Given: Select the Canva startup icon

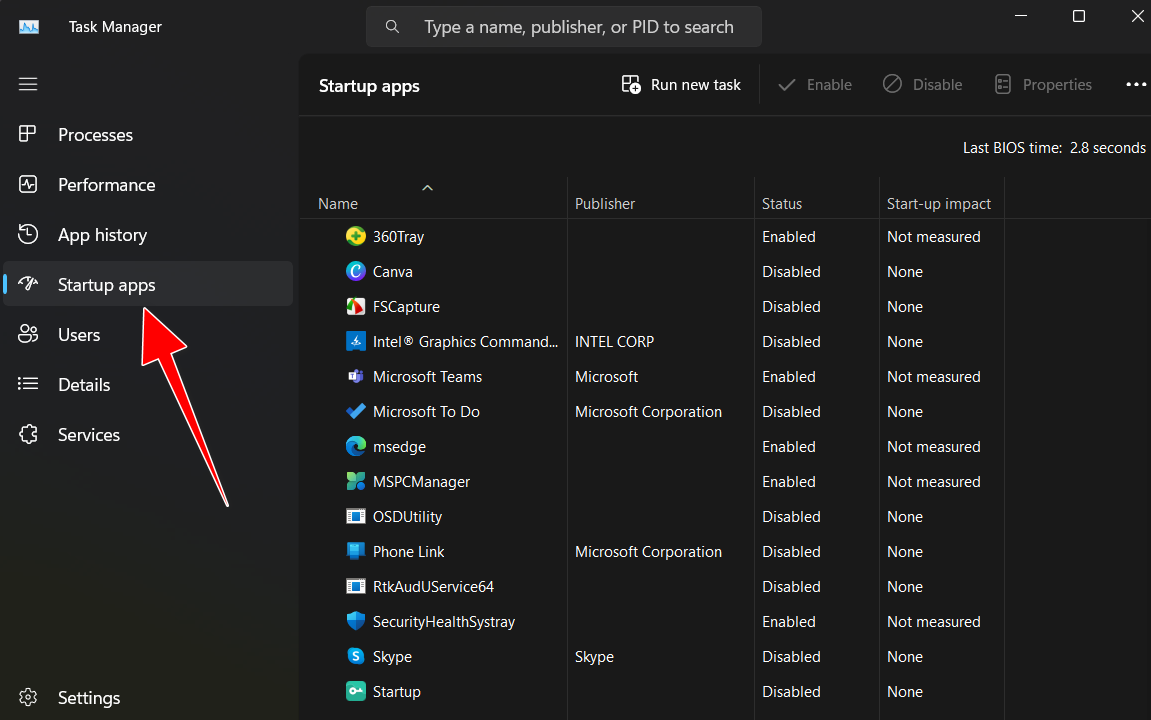Looking at the screenshot, I should click(356, 271).
